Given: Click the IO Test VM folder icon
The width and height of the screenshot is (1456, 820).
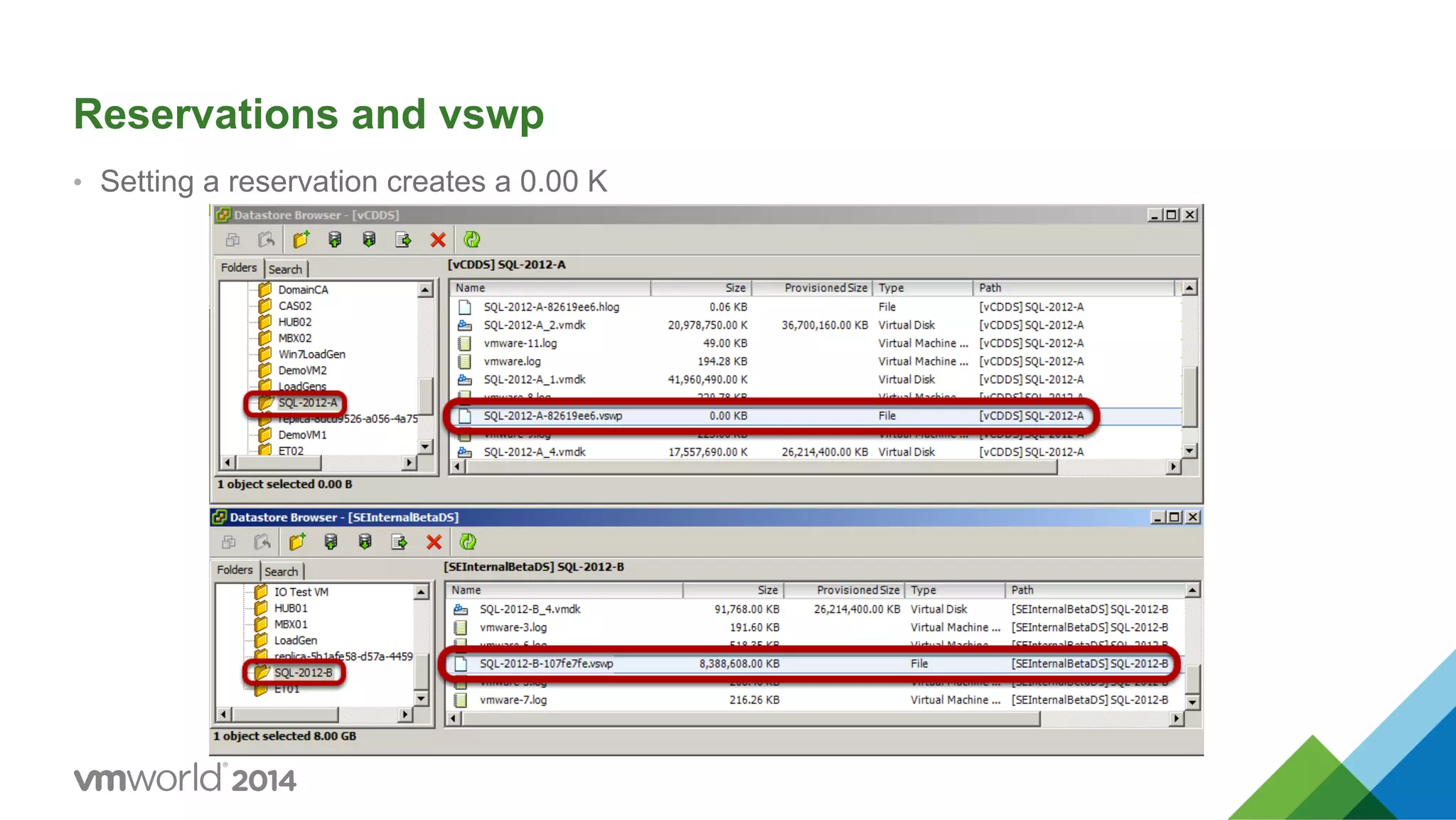Looking at the screenshot, I should (x=261, y=592).
